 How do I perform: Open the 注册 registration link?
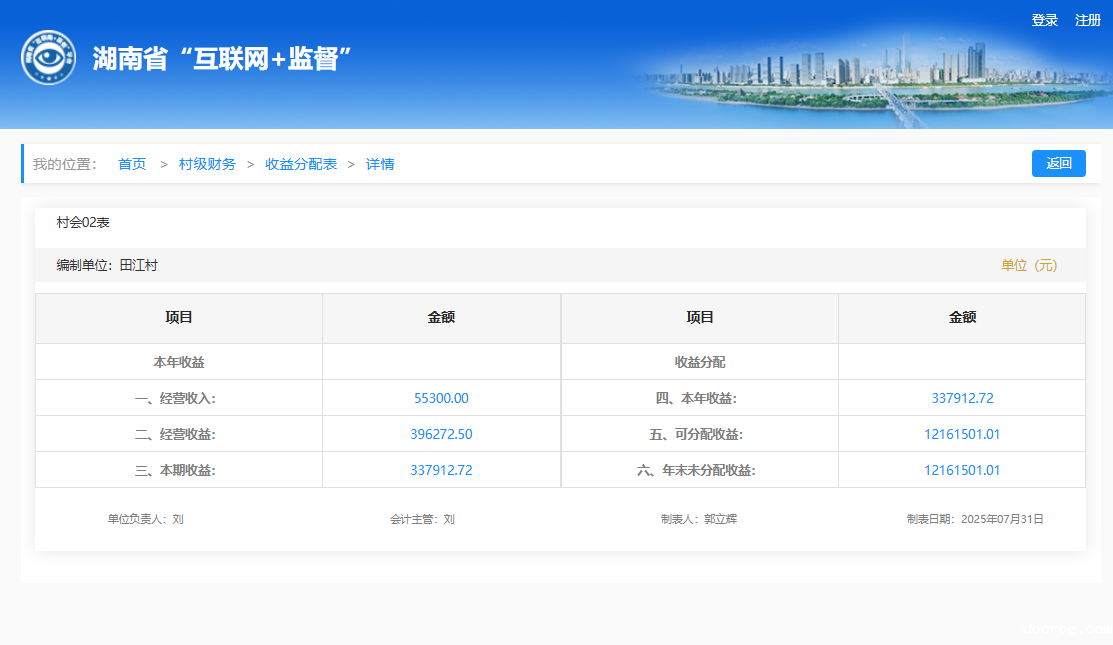[1087, 20]
